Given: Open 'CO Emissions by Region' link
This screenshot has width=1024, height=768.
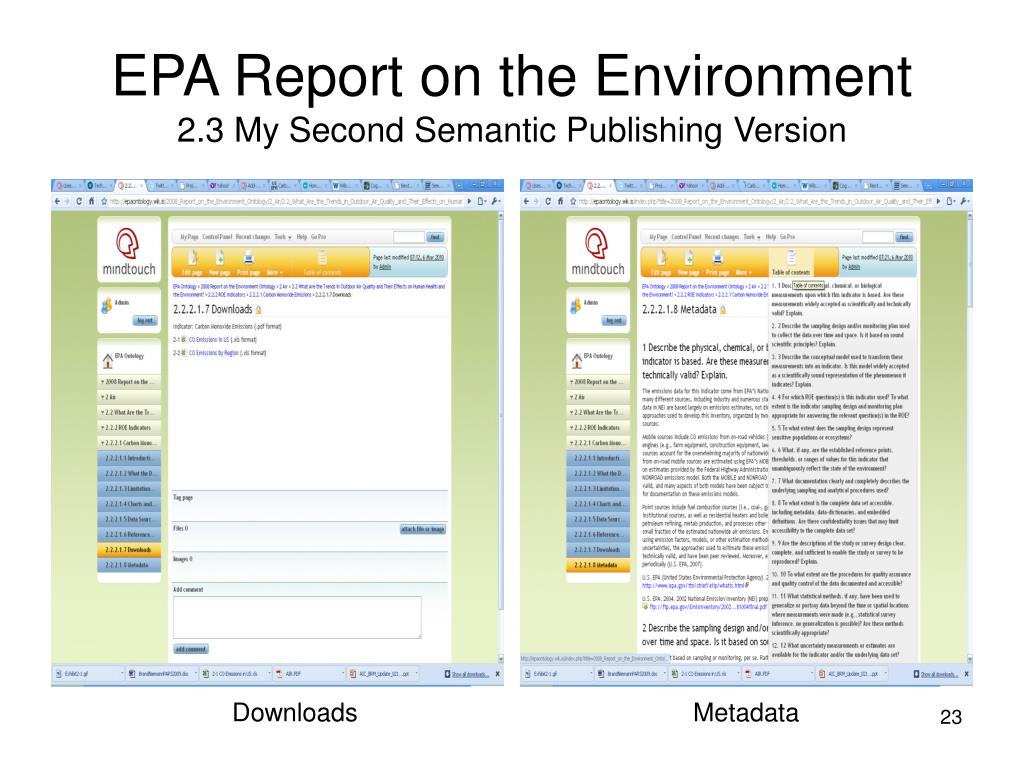Looking at the screenshot, I should tap(214, 353).
